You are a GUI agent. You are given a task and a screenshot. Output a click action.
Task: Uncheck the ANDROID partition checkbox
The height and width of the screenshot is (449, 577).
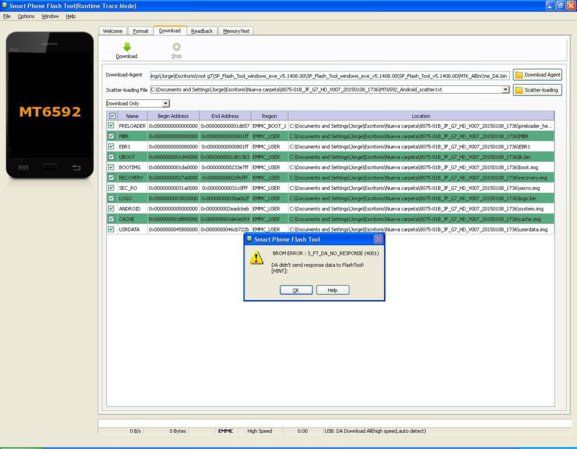[x=111, y=208]
